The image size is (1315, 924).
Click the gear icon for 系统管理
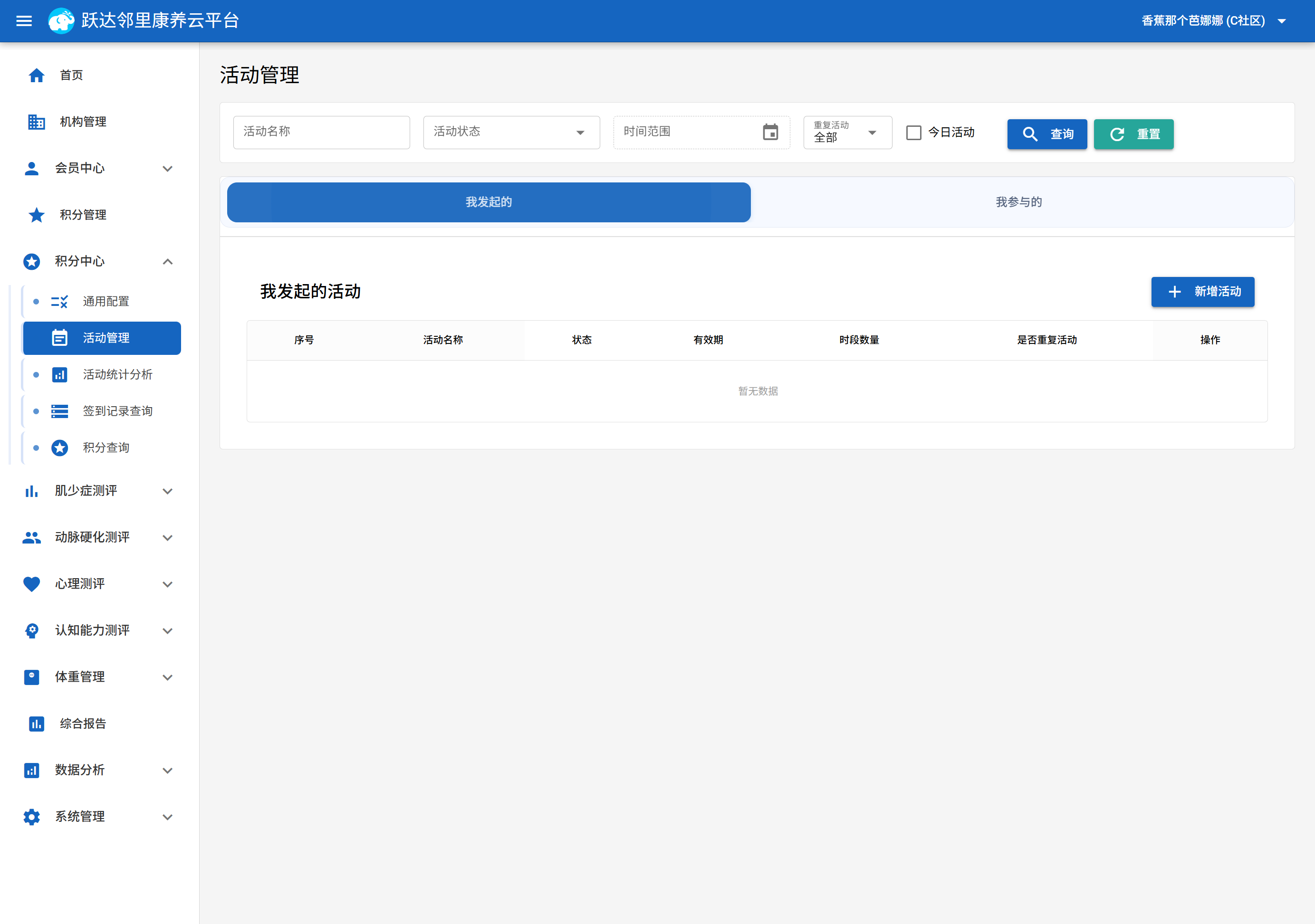click(31, 817)
